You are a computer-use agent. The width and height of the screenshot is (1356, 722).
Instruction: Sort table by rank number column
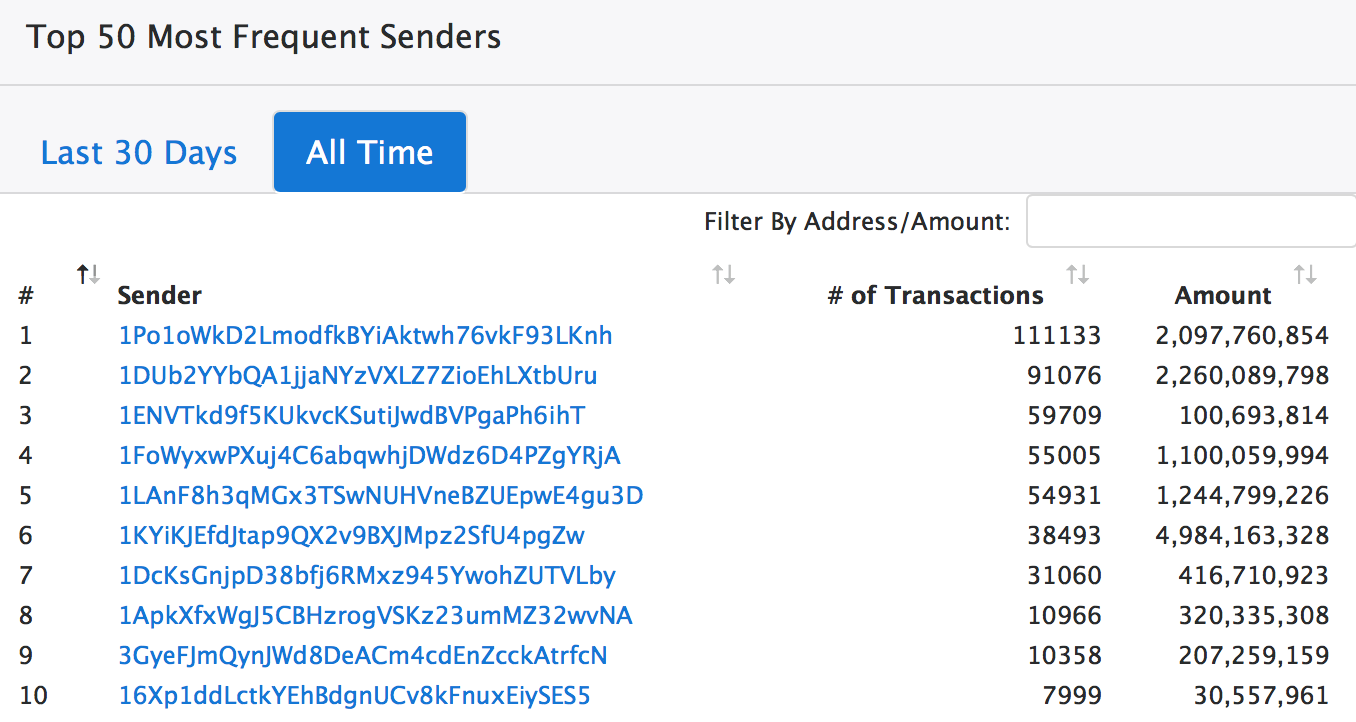pos(89,274)
